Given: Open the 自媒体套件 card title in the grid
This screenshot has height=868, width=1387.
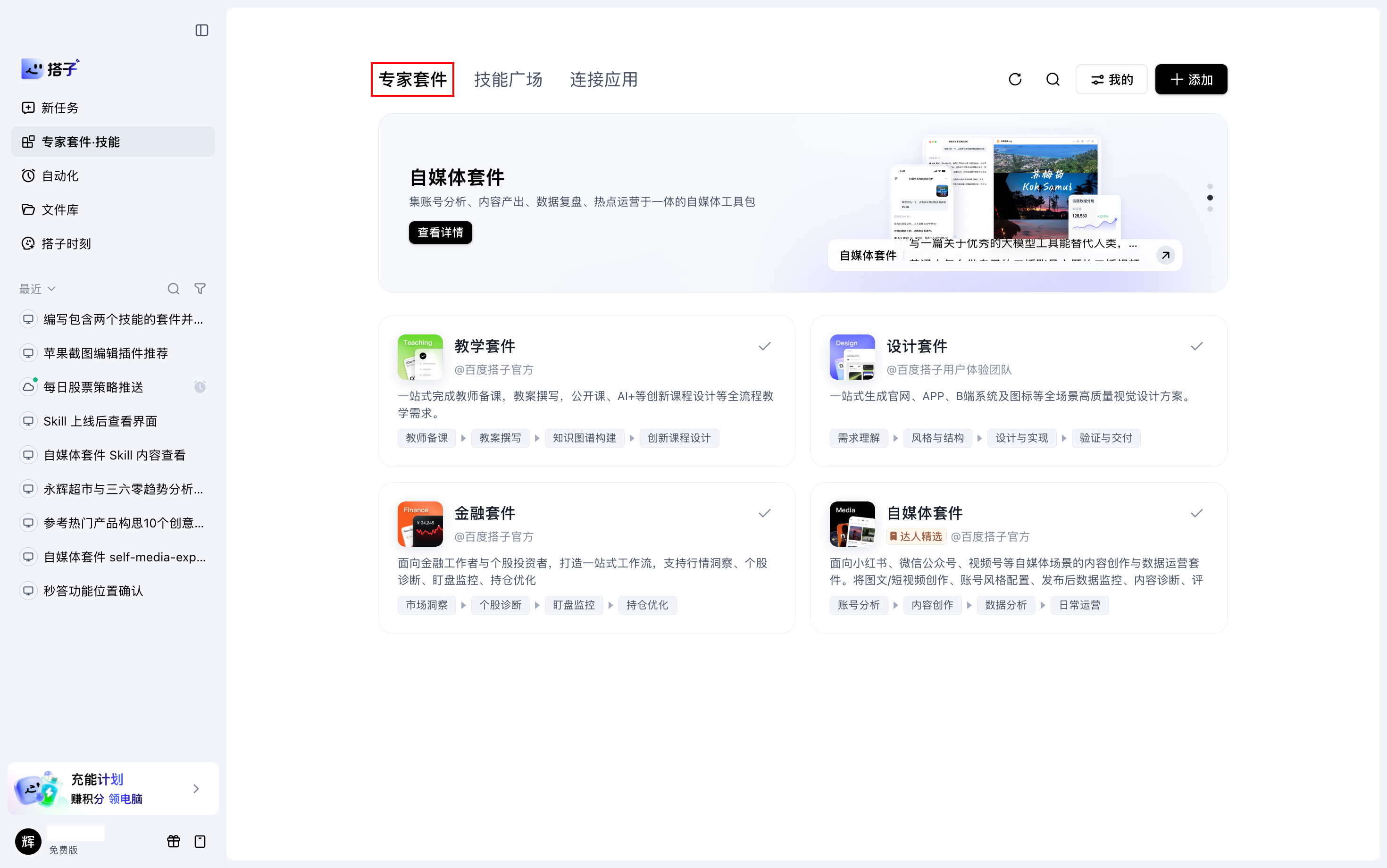Looking at the screenshot, I should click(x=924, y=513).
